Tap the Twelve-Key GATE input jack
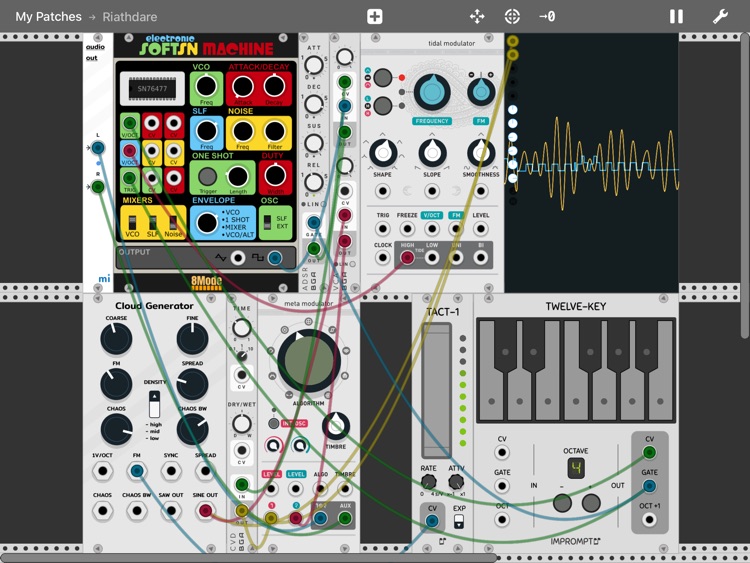The width and height of the screenshot is (750, 563). 502,486
